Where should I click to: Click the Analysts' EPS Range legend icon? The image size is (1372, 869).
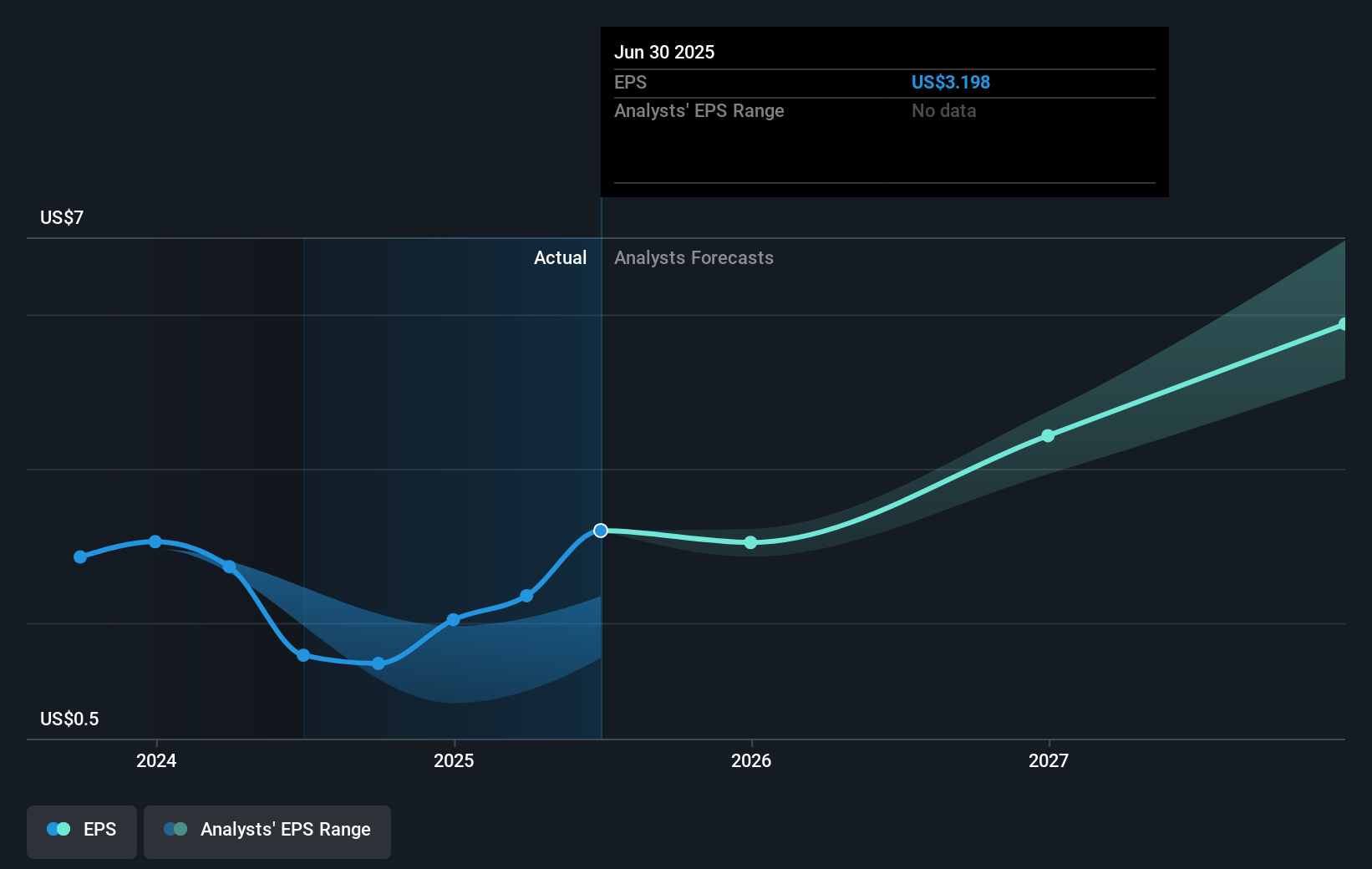[175, 830]
